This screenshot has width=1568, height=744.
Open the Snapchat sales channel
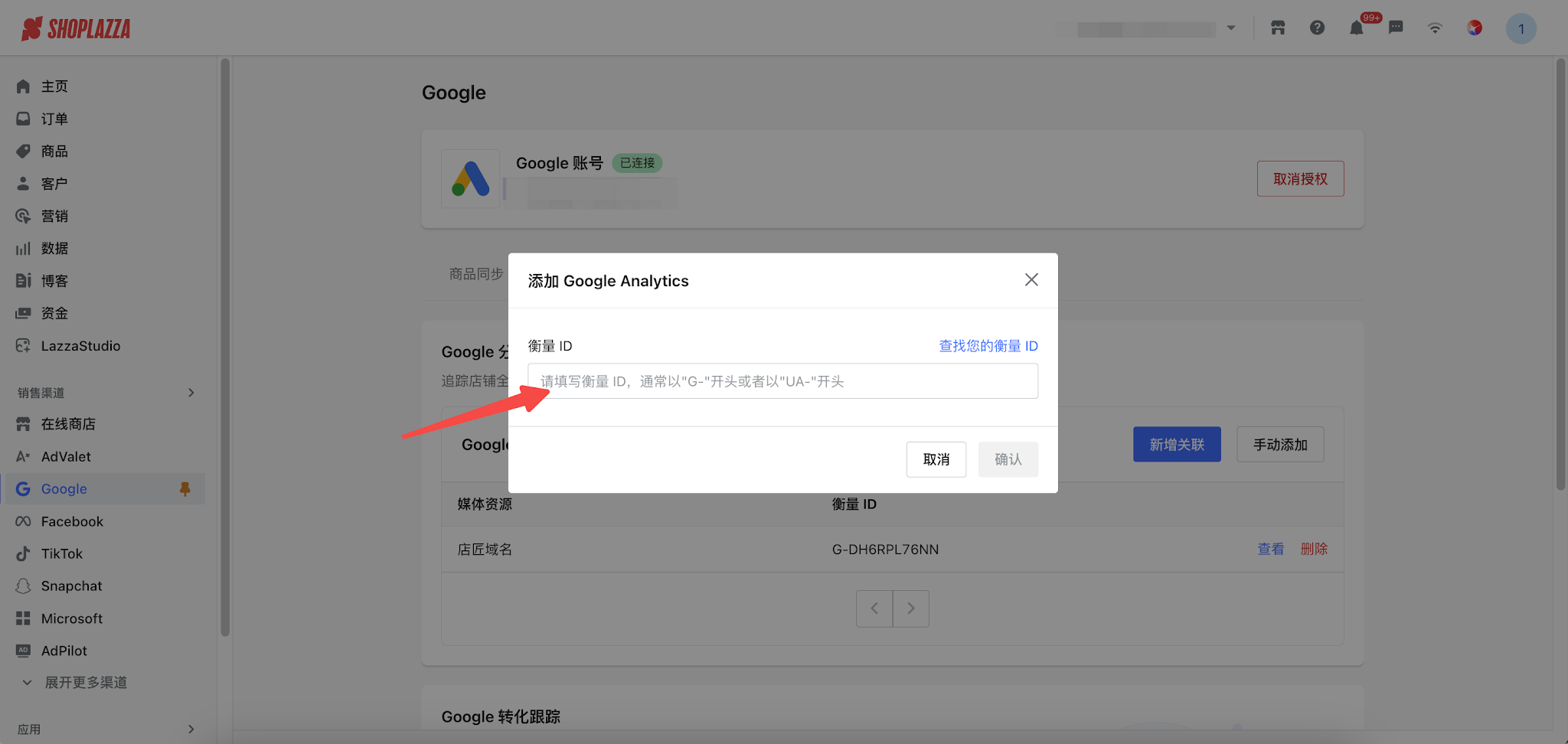tap(72, 586)
